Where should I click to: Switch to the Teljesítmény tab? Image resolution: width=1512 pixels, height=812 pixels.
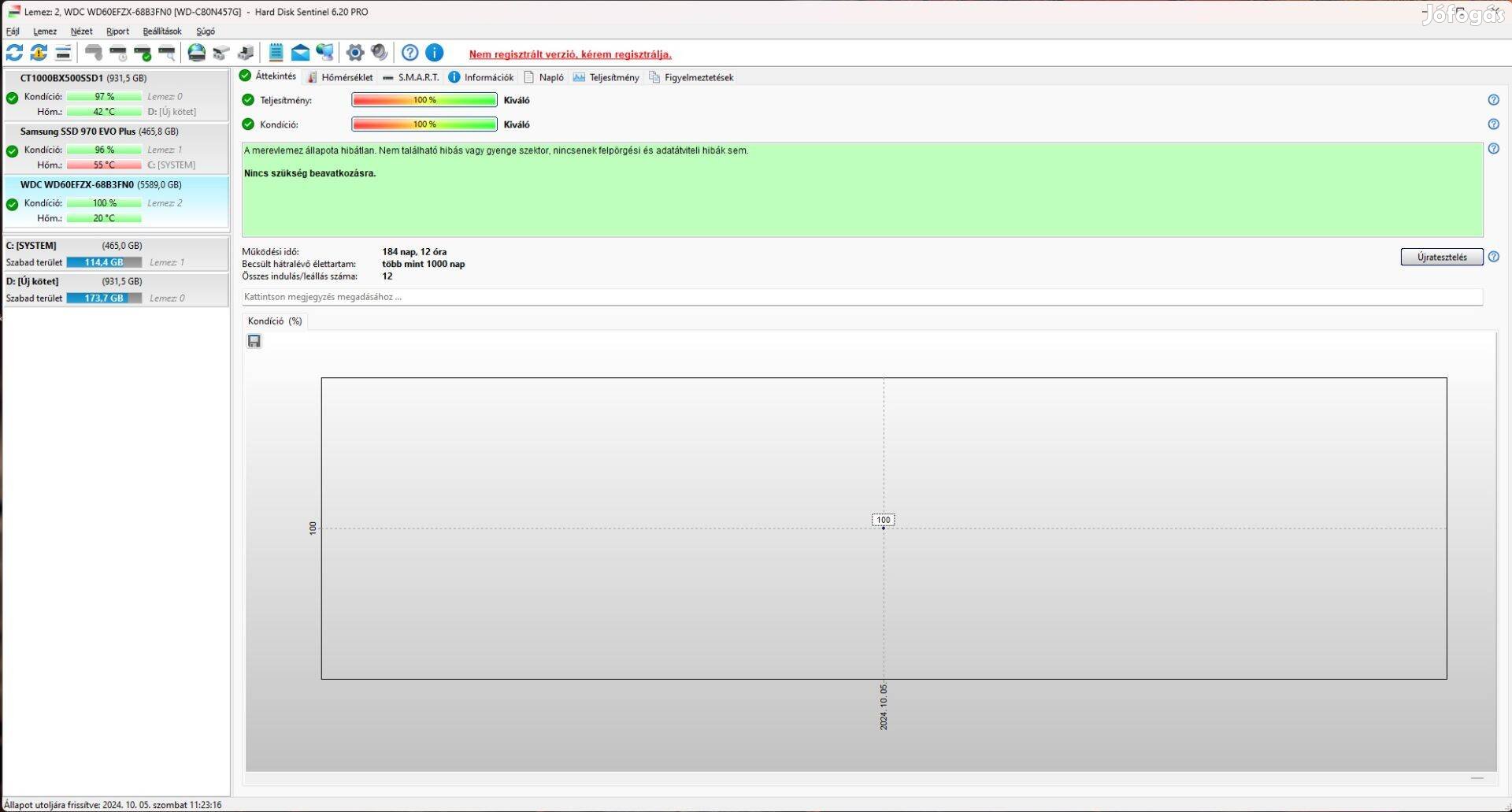click(x=606, y=77)
